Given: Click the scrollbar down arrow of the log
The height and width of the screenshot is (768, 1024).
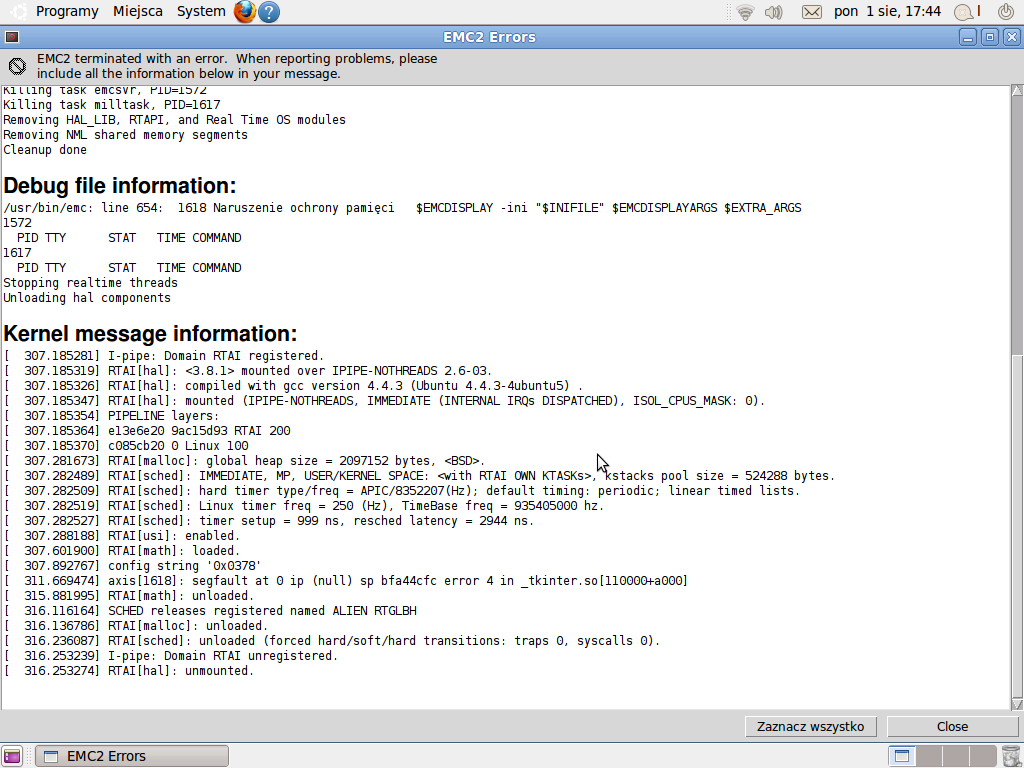Looking at the screenshot, I should coord(1017,704).
